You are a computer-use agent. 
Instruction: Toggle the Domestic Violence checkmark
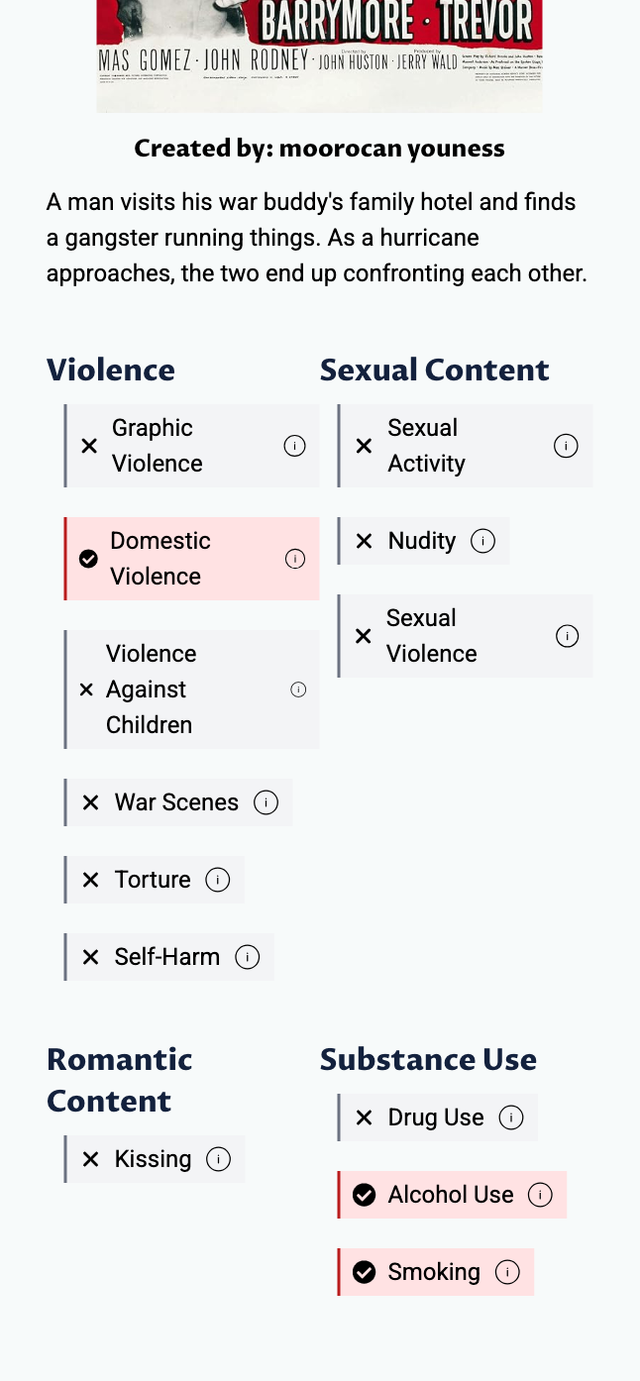point(88,559)
